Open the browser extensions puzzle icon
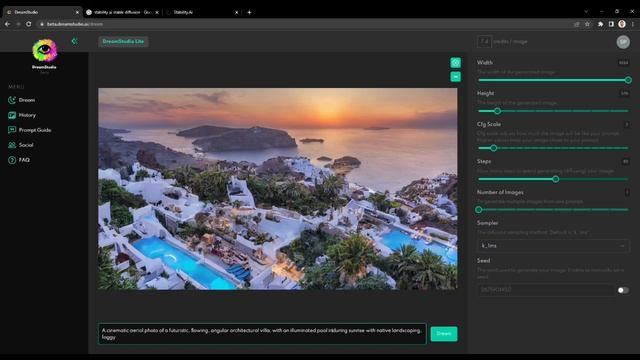Screen dimensions: 640x360 point(600,24)
